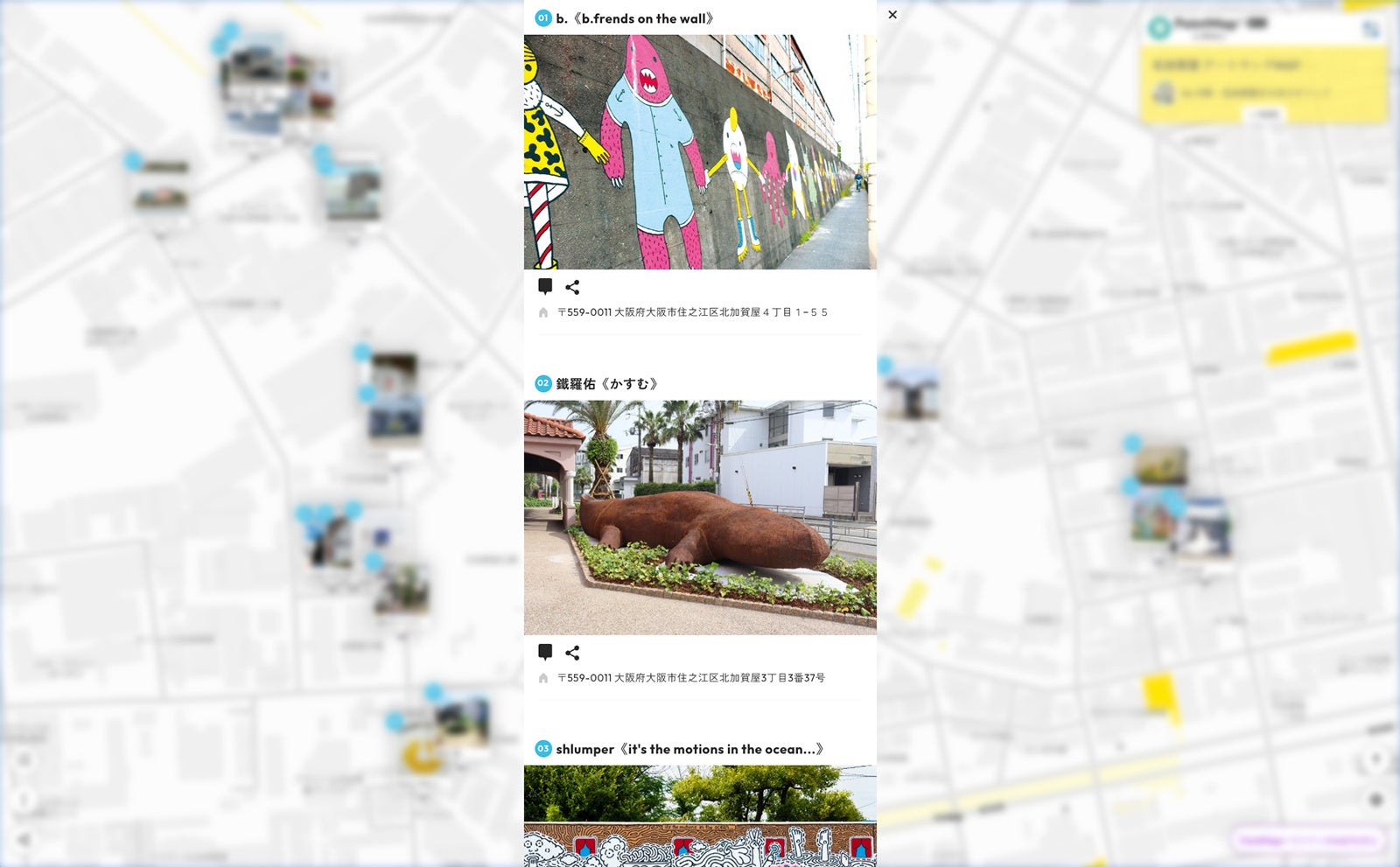This screenshot has height=867, width=1400.
Task: Open comments for b.frends on the wall
Action: point(545,287)
